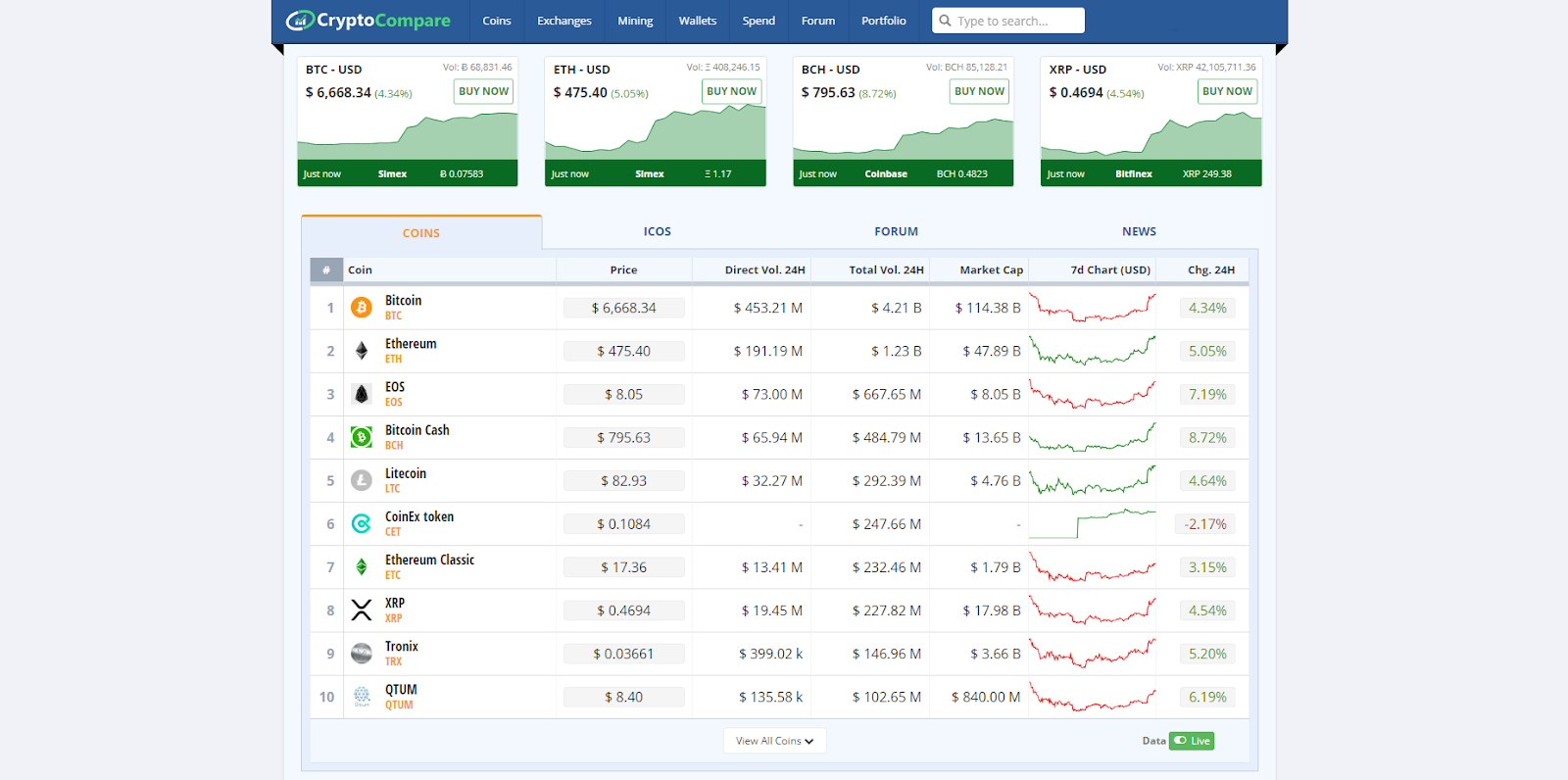
Task: Open the QTUM 7-day chart thumbnail
Action: click(1092, 698)
